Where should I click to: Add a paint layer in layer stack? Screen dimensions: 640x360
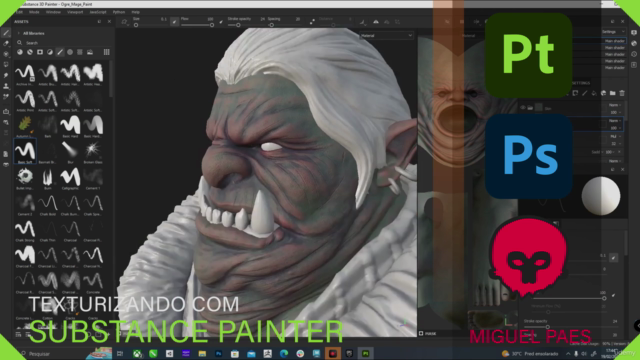(584, 93)
